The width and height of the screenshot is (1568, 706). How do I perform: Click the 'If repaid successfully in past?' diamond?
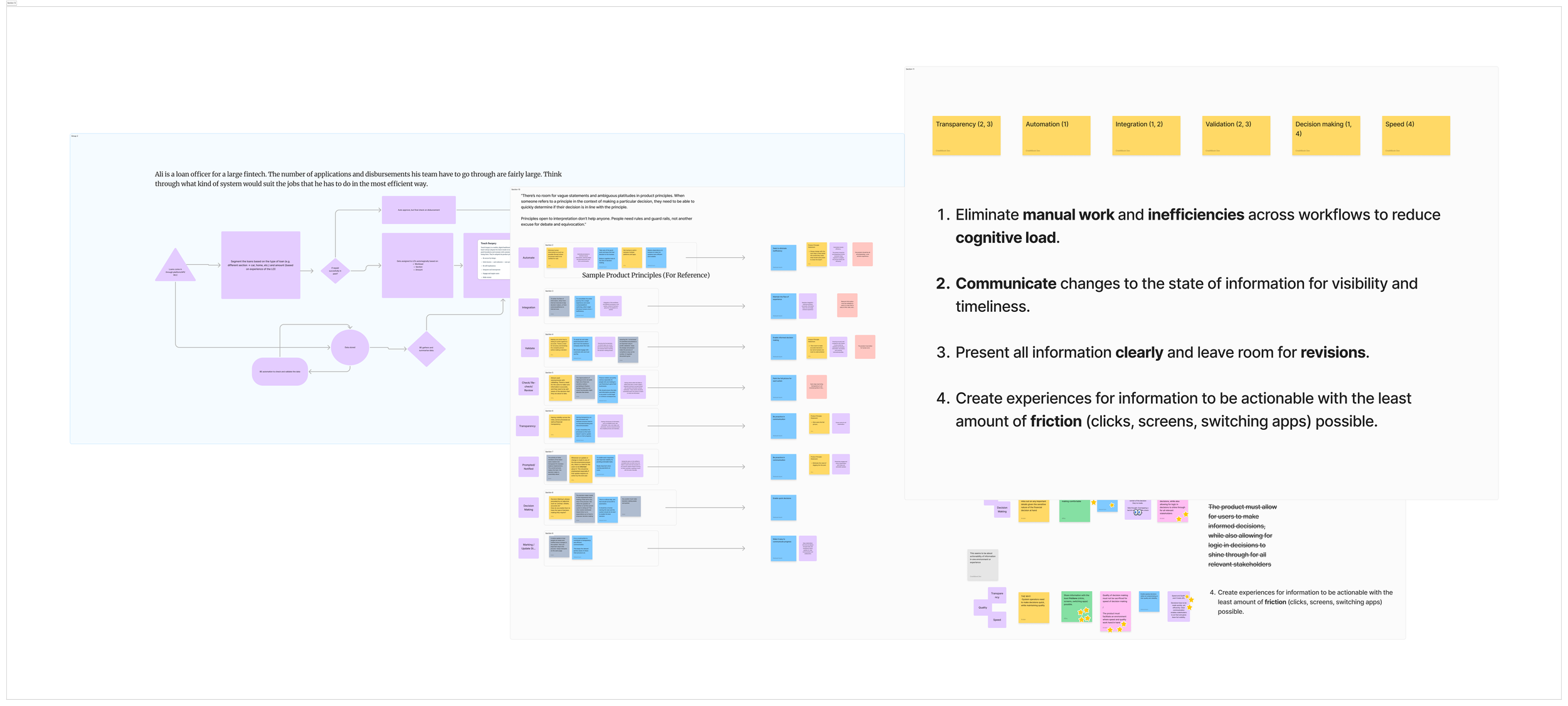point(335,271)
